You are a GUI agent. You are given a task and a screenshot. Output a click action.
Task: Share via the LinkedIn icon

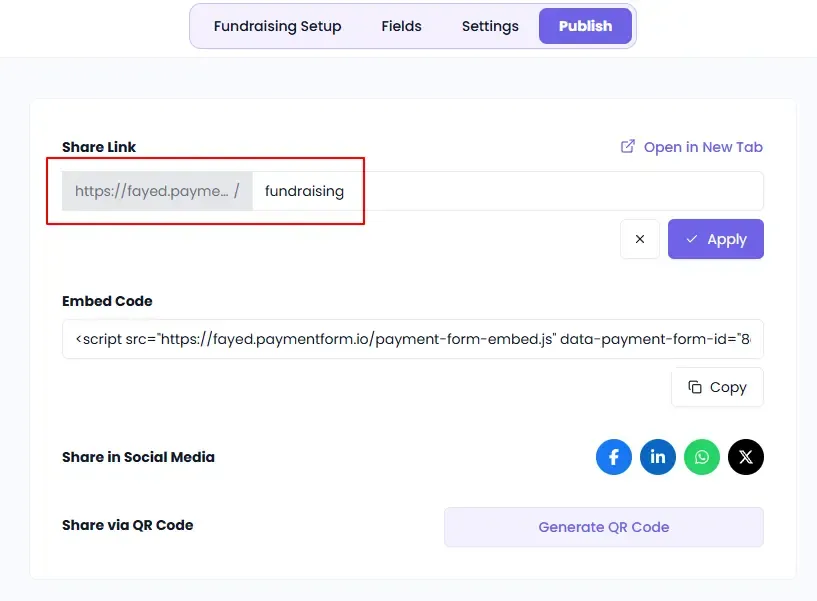(x=658, y=457)
